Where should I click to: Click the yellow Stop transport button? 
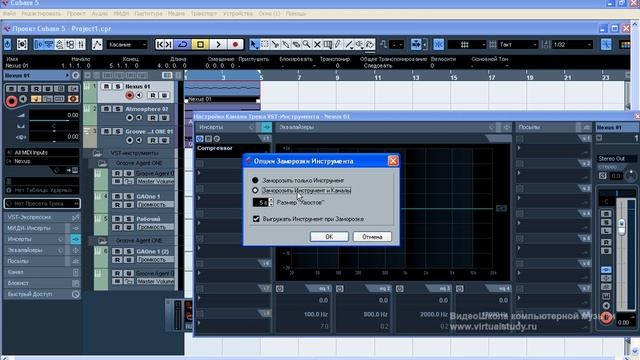click(x=200, y=44)
